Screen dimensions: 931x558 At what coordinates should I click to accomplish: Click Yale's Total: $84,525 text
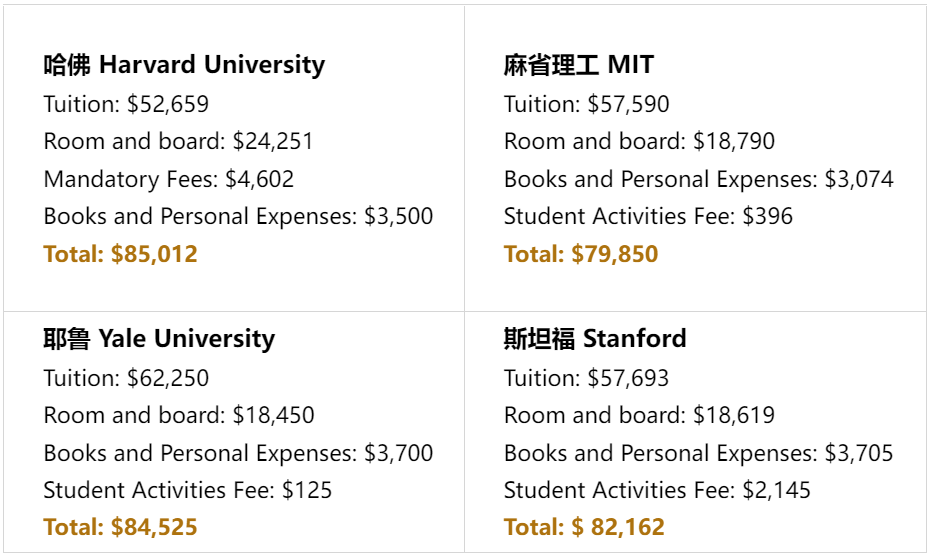tap(121, 527)
